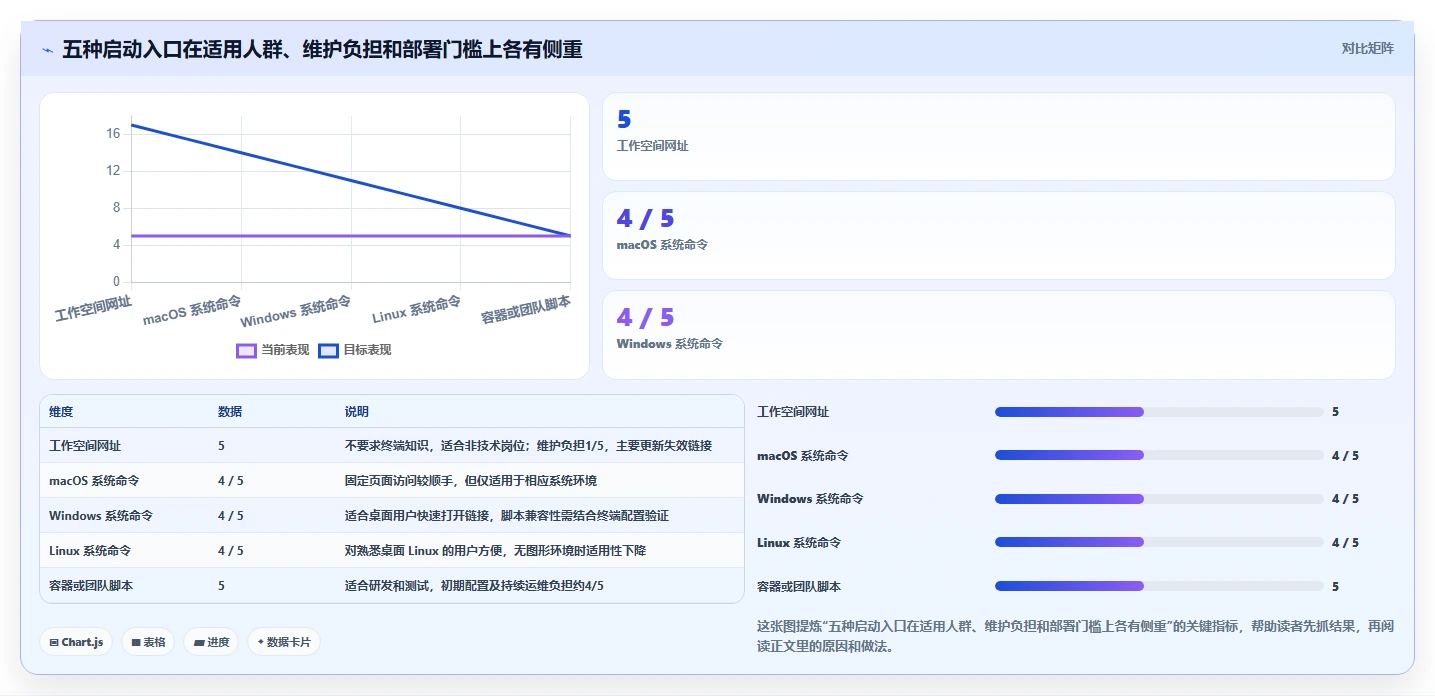Click the table description 适合桌面用户快速打开链接
This screenshot has width=1435, height=696.
(507, 516)
